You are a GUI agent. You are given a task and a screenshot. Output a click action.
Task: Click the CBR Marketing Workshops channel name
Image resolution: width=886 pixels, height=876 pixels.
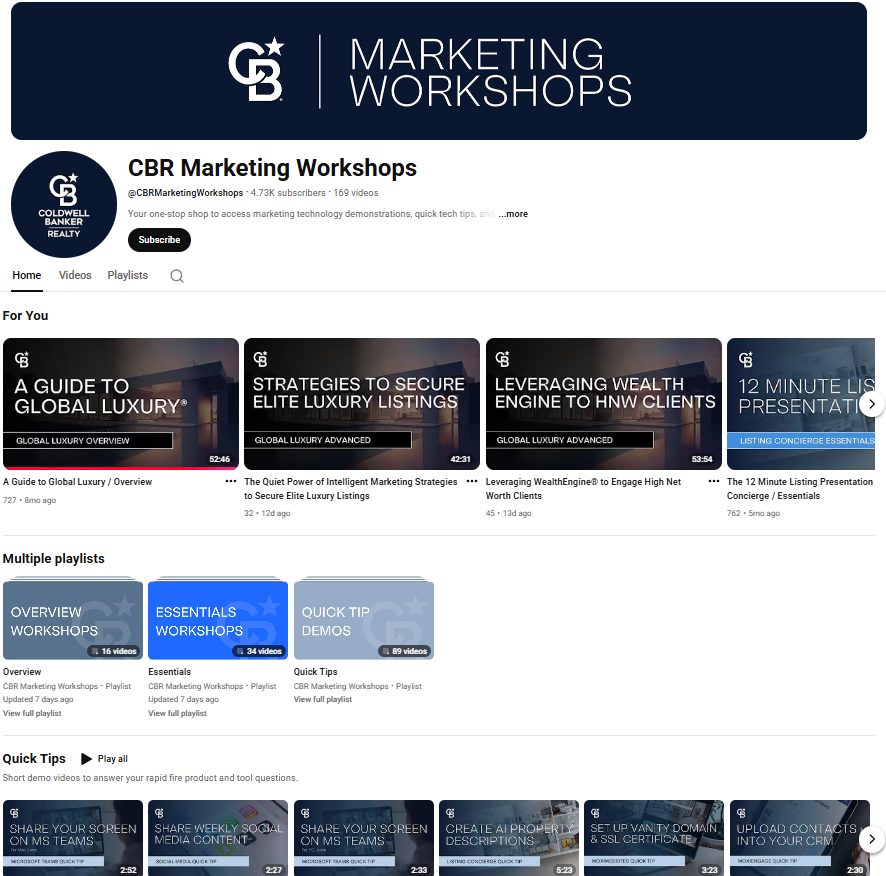pyautogui.click(x=272, y=168)
